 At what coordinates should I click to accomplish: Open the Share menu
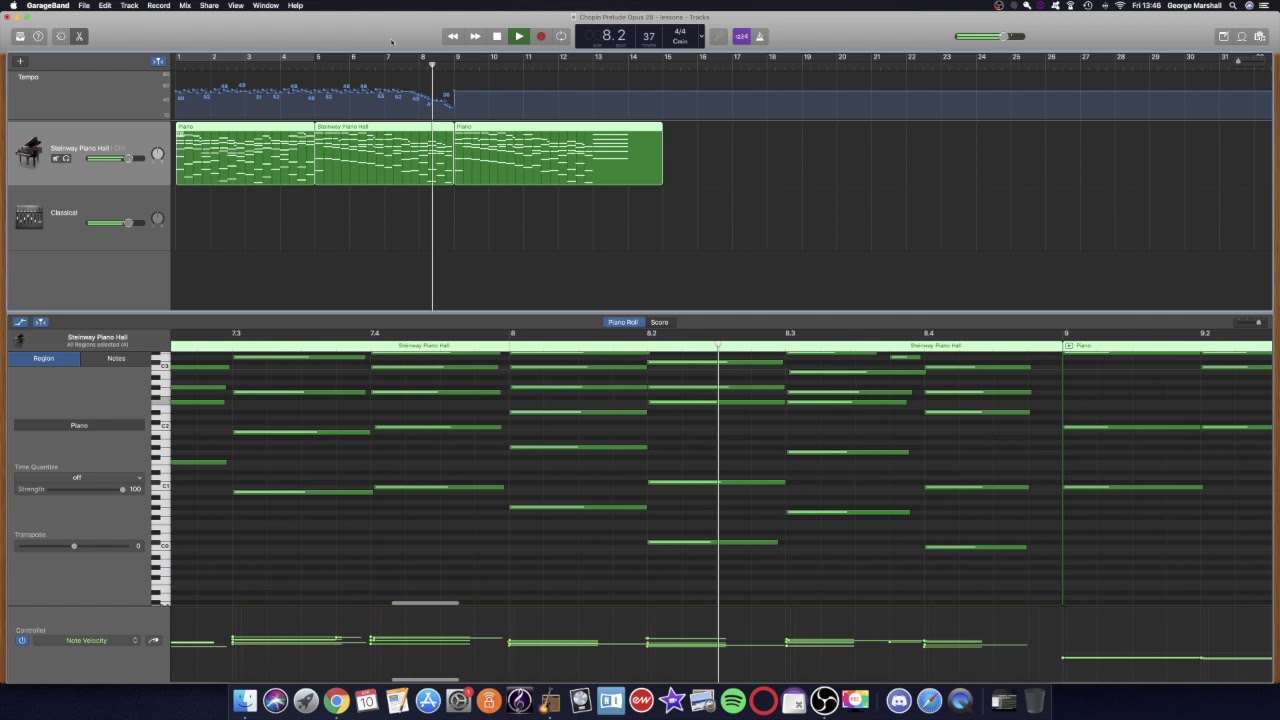point(209,6)
